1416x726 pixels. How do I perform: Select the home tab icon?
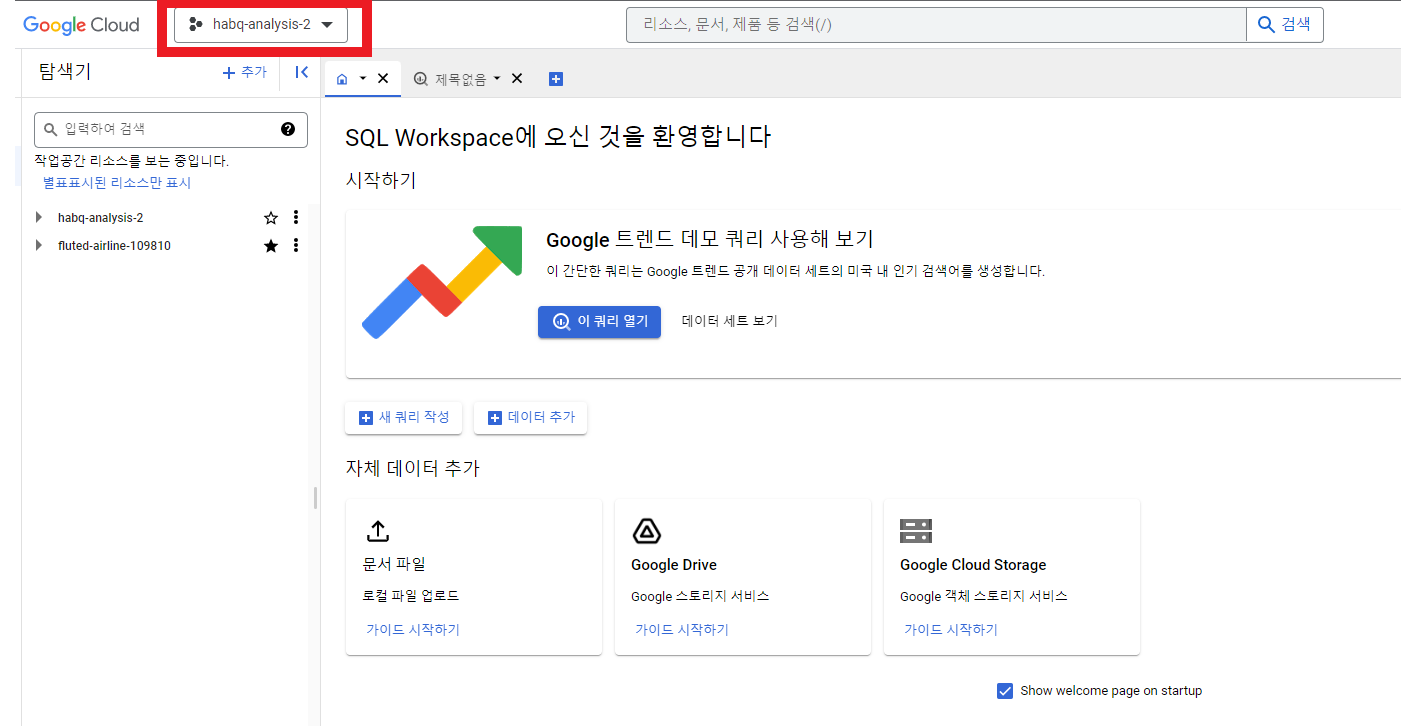[343, 79]
